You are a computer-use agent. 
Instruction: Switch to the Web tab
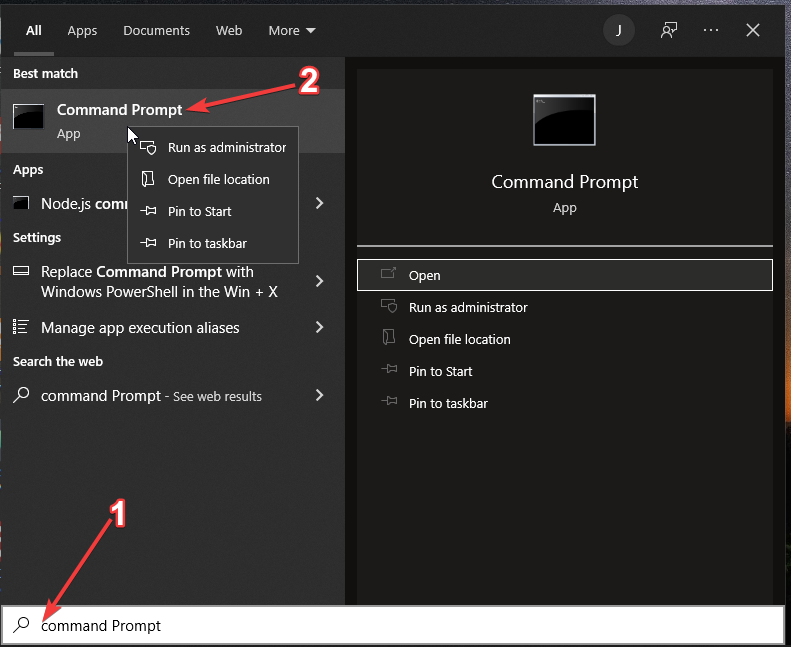(229, 31)
